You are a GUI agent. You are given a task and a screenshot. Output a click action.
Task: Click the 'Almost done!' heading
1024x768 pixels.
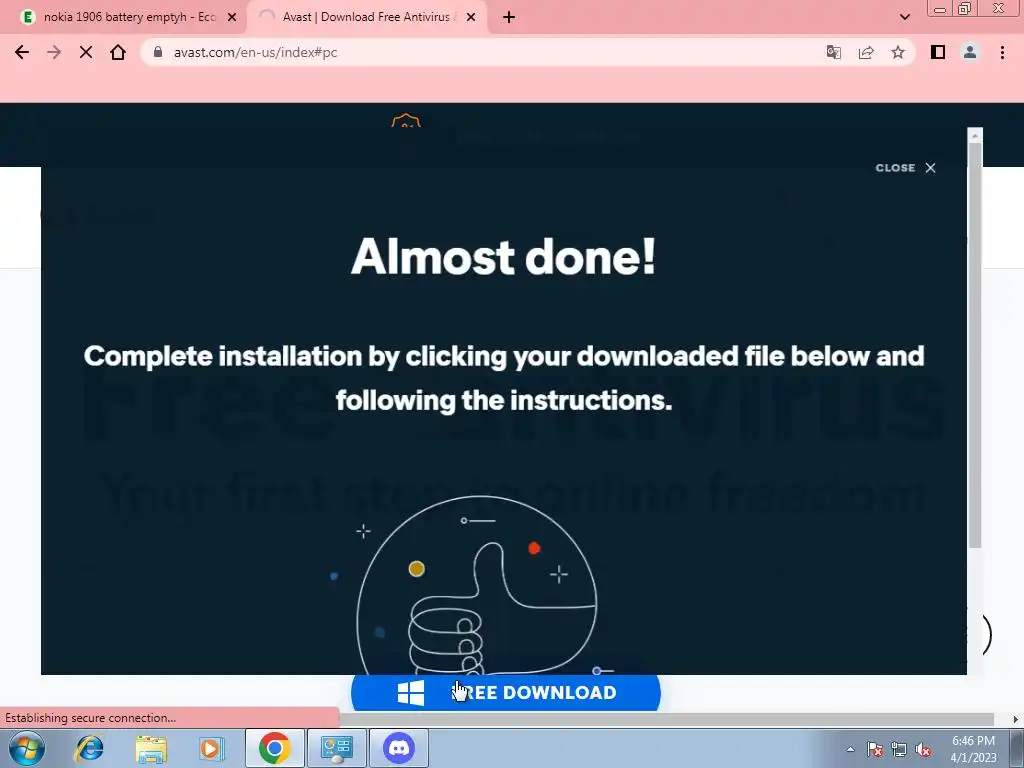point(504,257)
